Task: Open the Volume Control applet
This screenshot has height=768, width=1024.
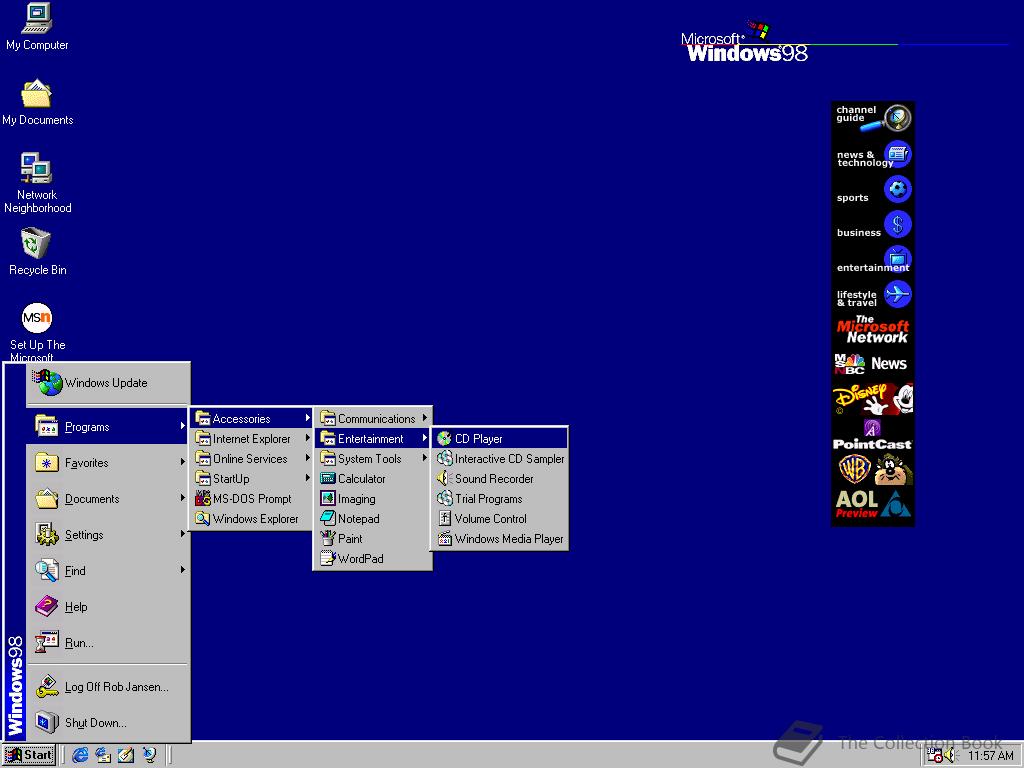Action: 491,518
